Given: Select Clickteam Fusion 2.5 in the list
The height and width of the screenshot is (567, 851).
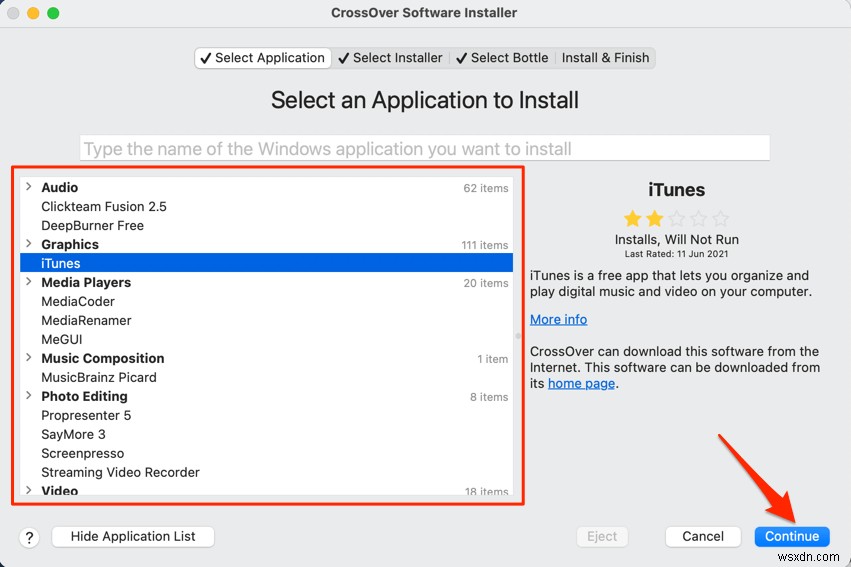Looking at the screenshot, I should [x=266, y=206].
